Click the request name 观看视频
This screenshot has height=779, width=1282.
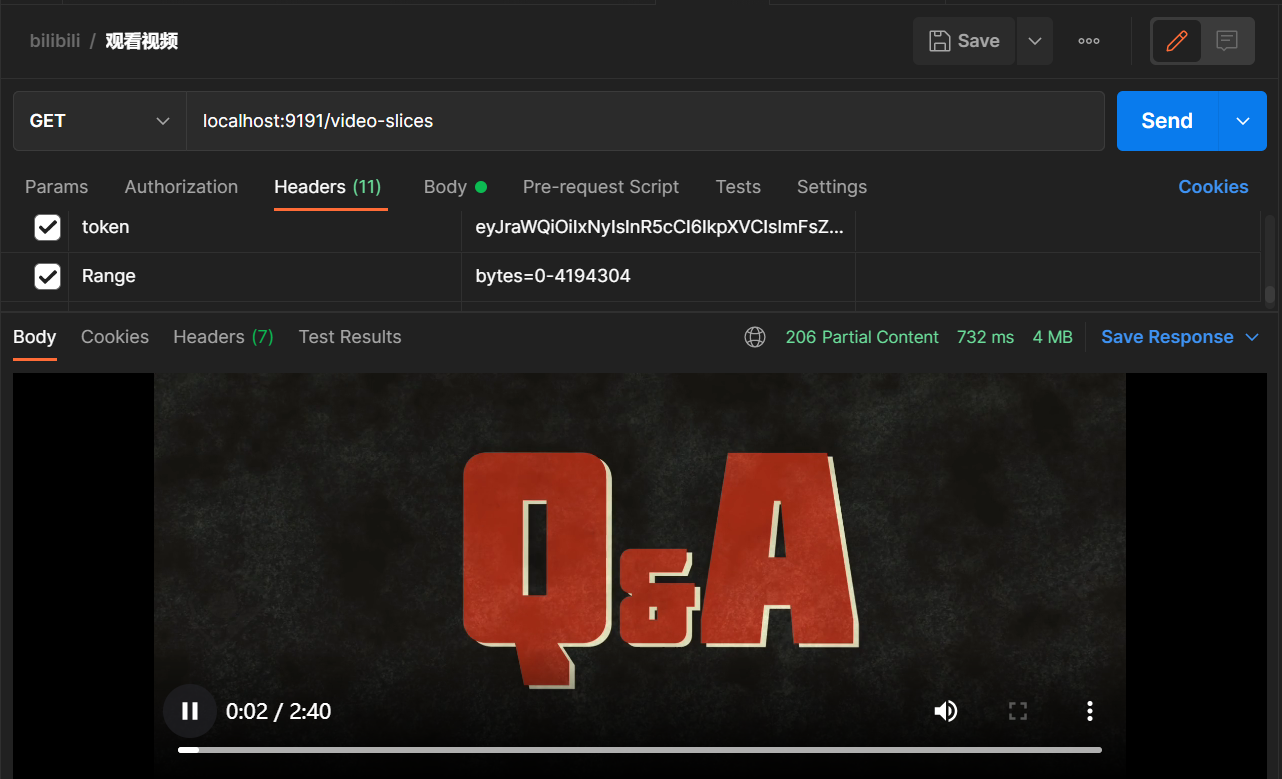tap(142, 41)
